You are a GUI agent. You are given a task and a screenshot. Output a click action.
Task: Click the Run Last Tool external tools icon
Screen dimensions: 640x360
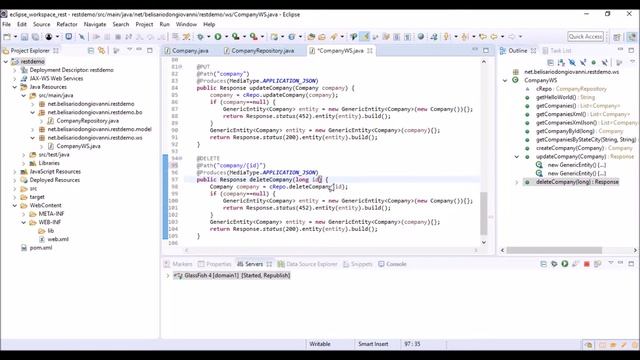click(254, 37)
